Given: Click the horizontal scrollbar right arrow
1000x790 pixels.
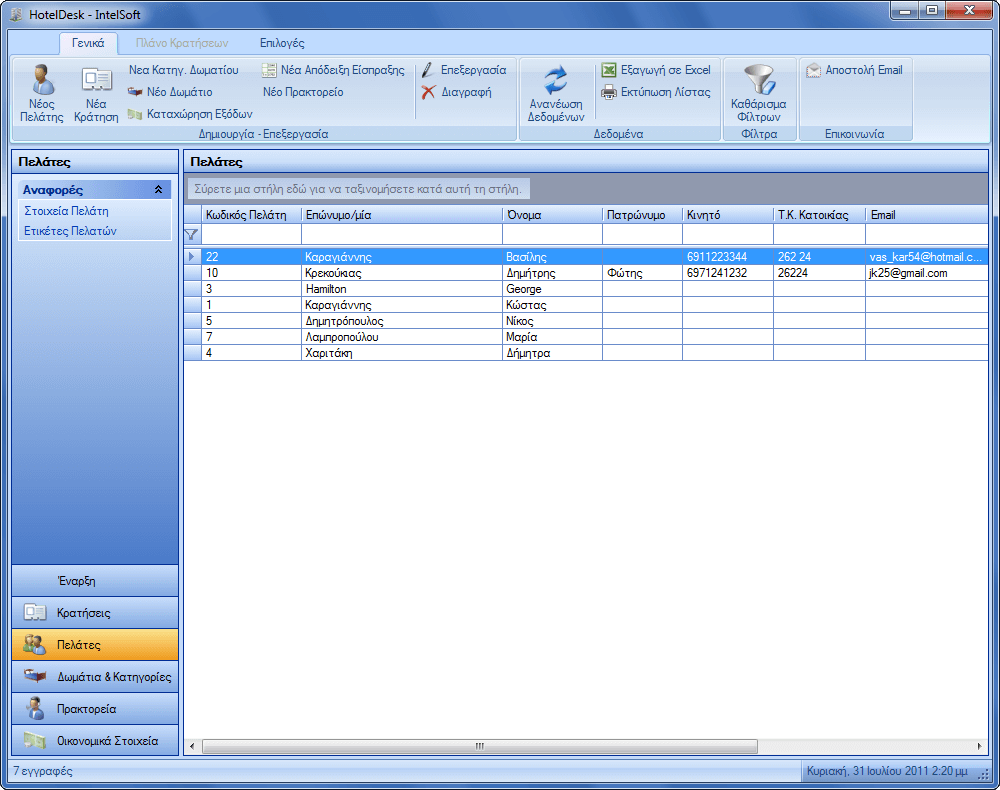Looking at the screenshot, I should [980, 747].
